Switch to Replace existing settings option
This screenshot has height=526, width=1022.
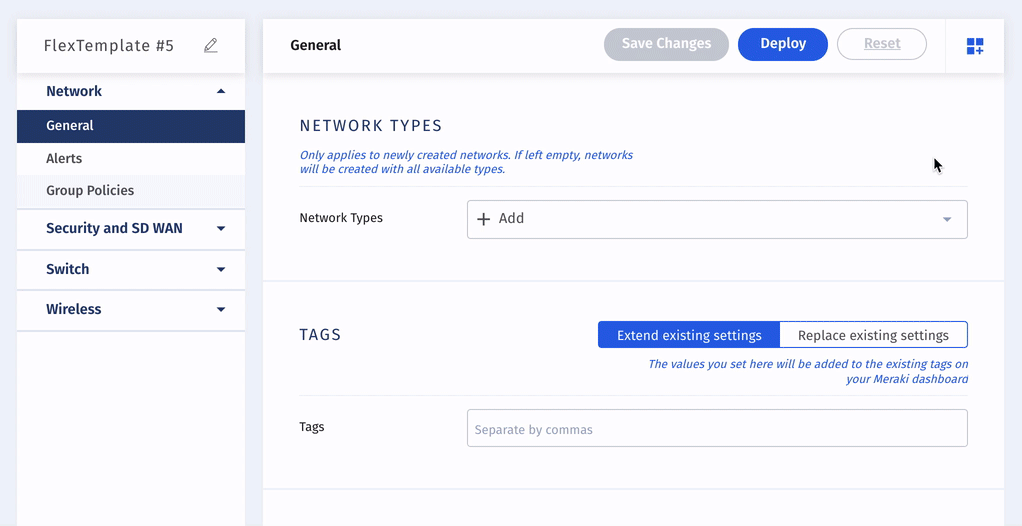(873, 335)
